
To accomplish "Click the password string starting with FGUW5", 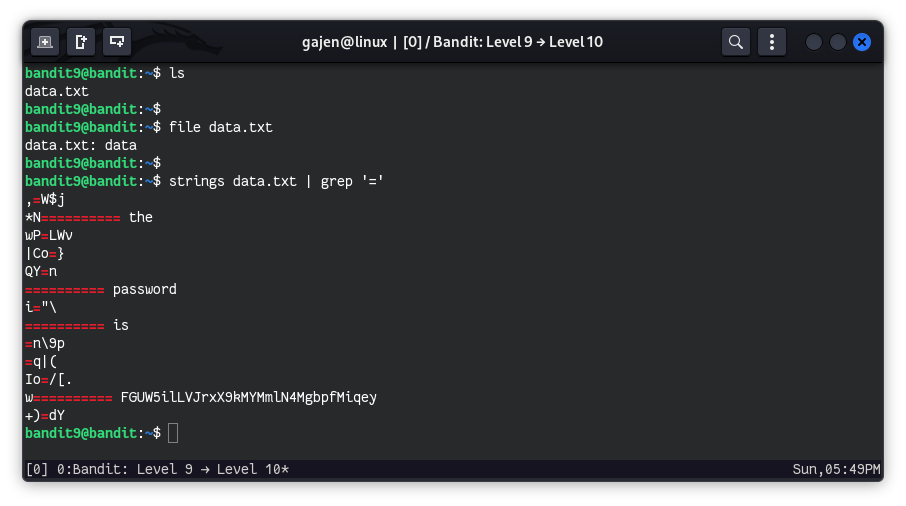I will [x=248, y=397].
